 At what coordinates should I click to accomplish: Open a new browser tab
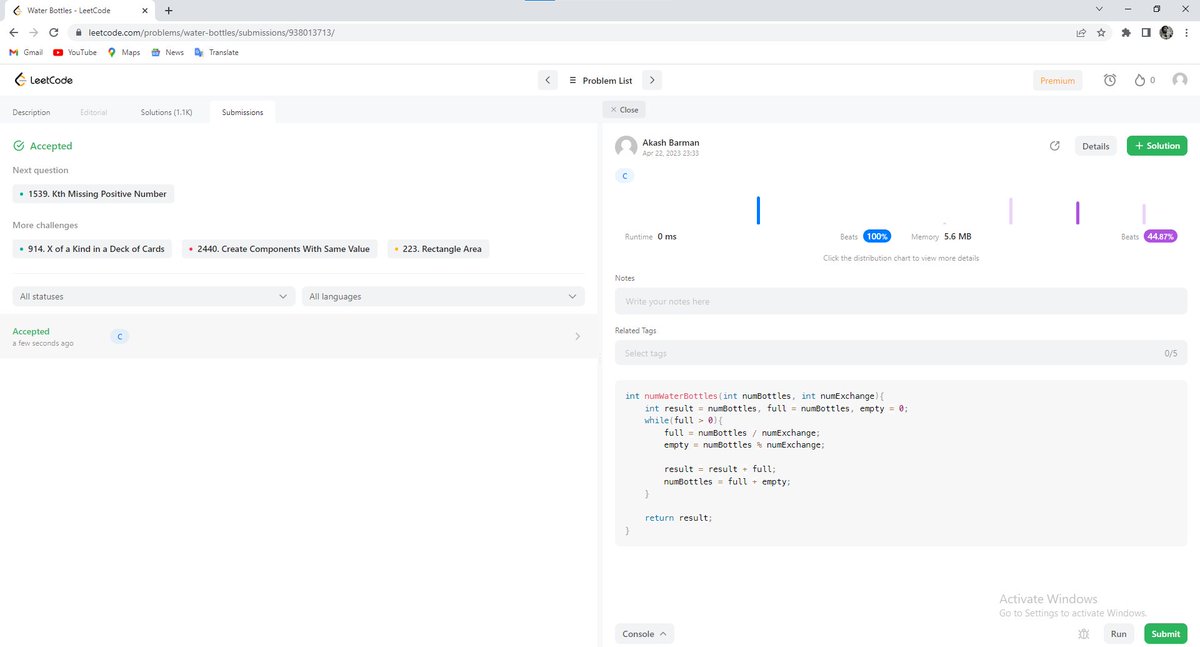pyautogui.click(x=167, y=10)
